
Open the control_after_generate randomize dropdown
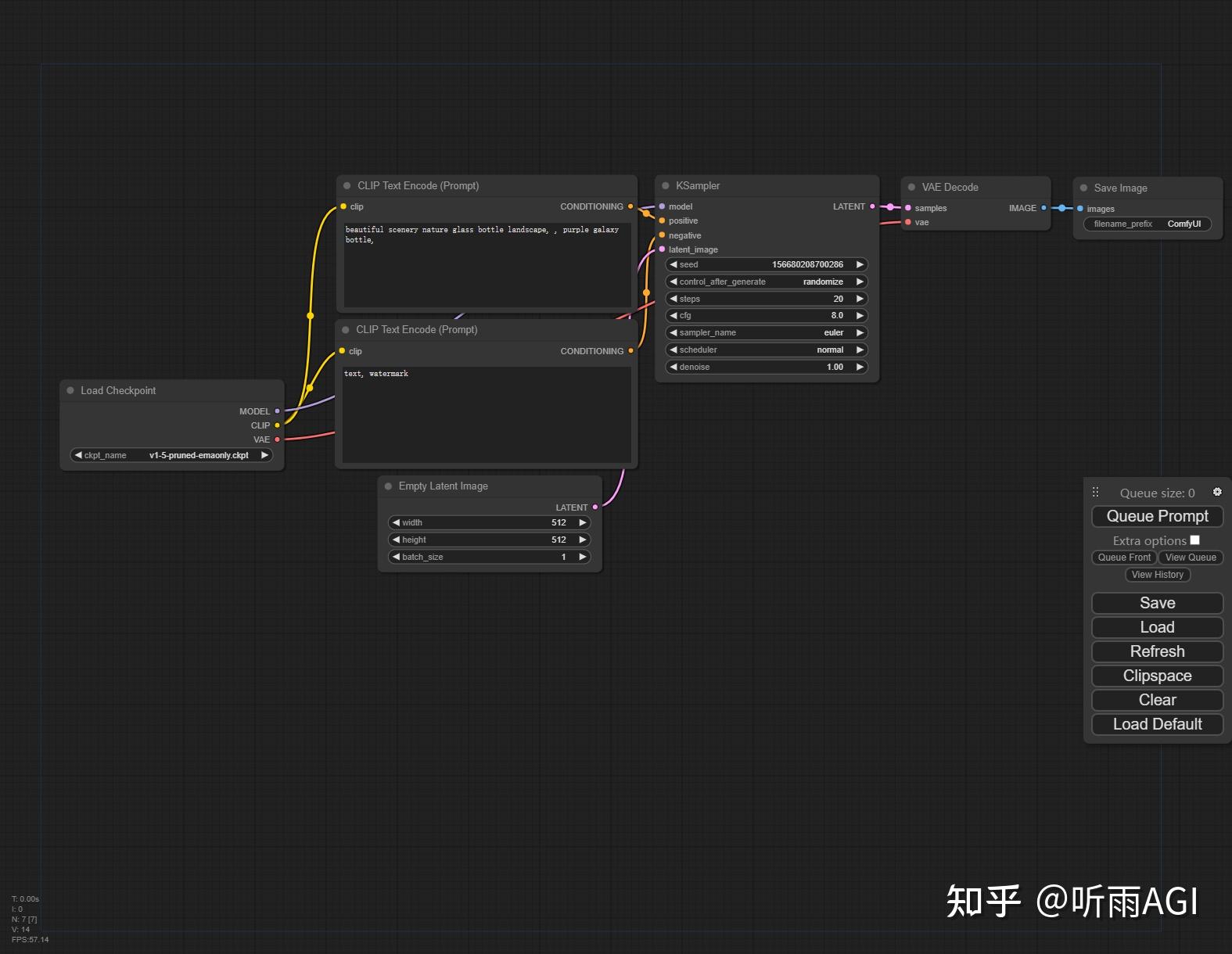[767, 282]
